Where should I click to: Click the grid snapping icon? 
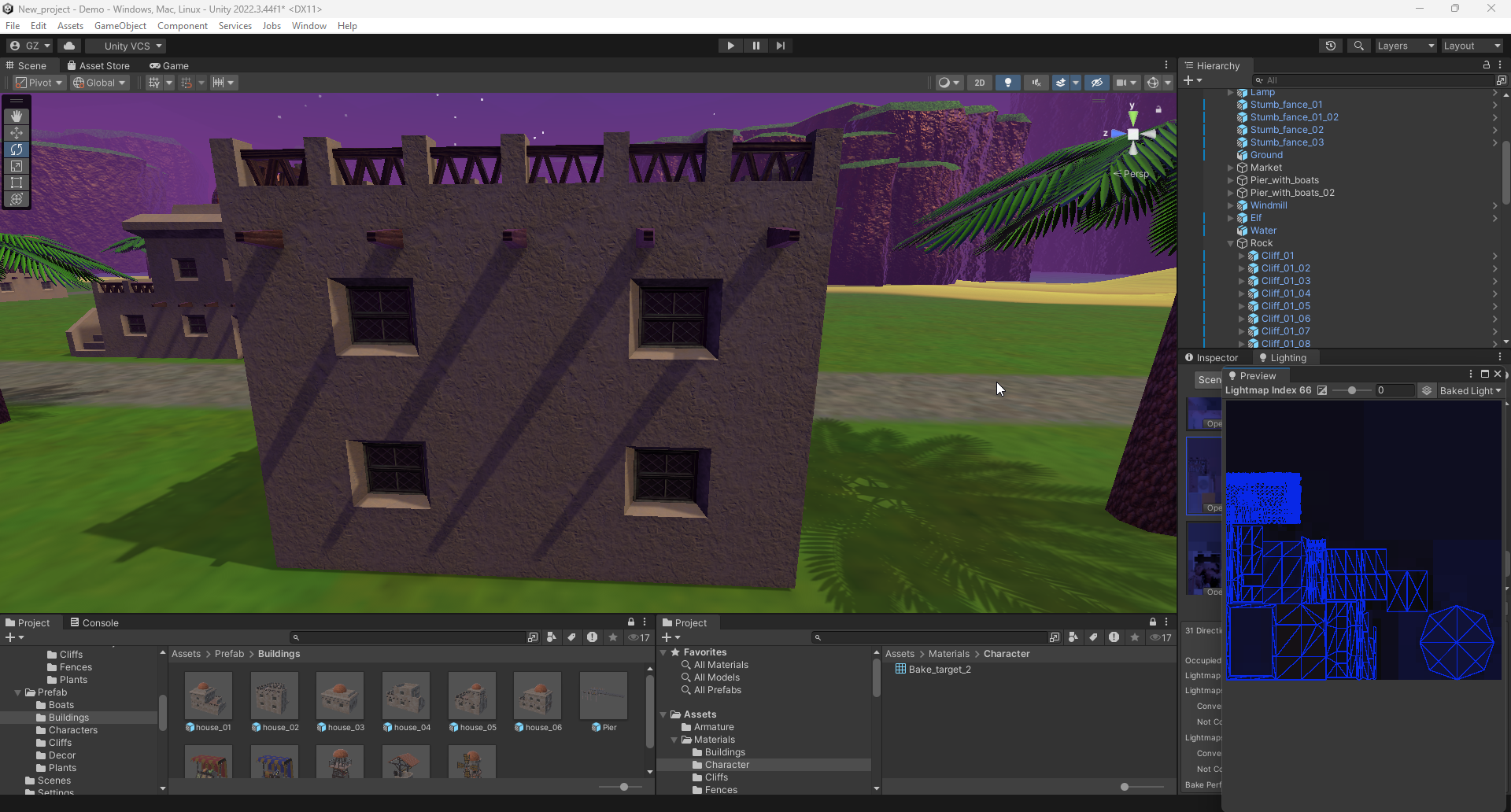[187, 83]
